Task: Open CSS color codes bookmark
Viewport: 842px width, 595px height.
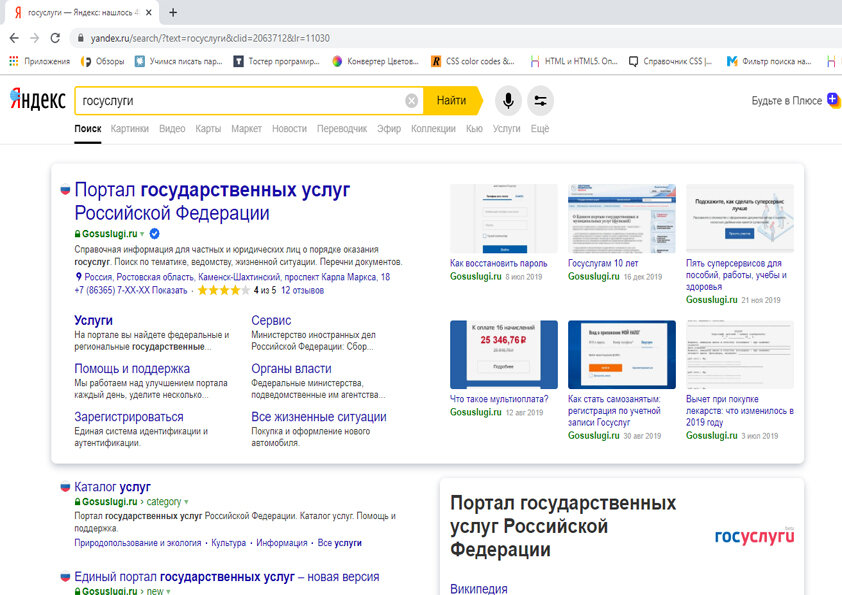Action: tap(473, 61)
